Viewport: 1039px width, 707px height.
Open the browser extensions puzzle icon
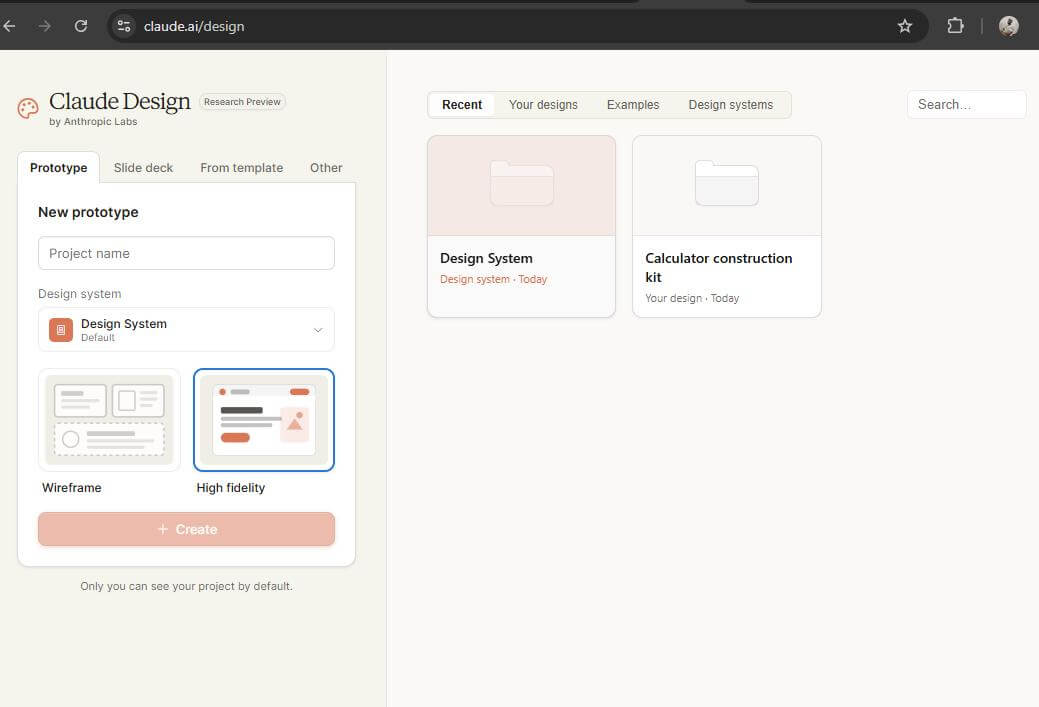click(x=955, y=26)
